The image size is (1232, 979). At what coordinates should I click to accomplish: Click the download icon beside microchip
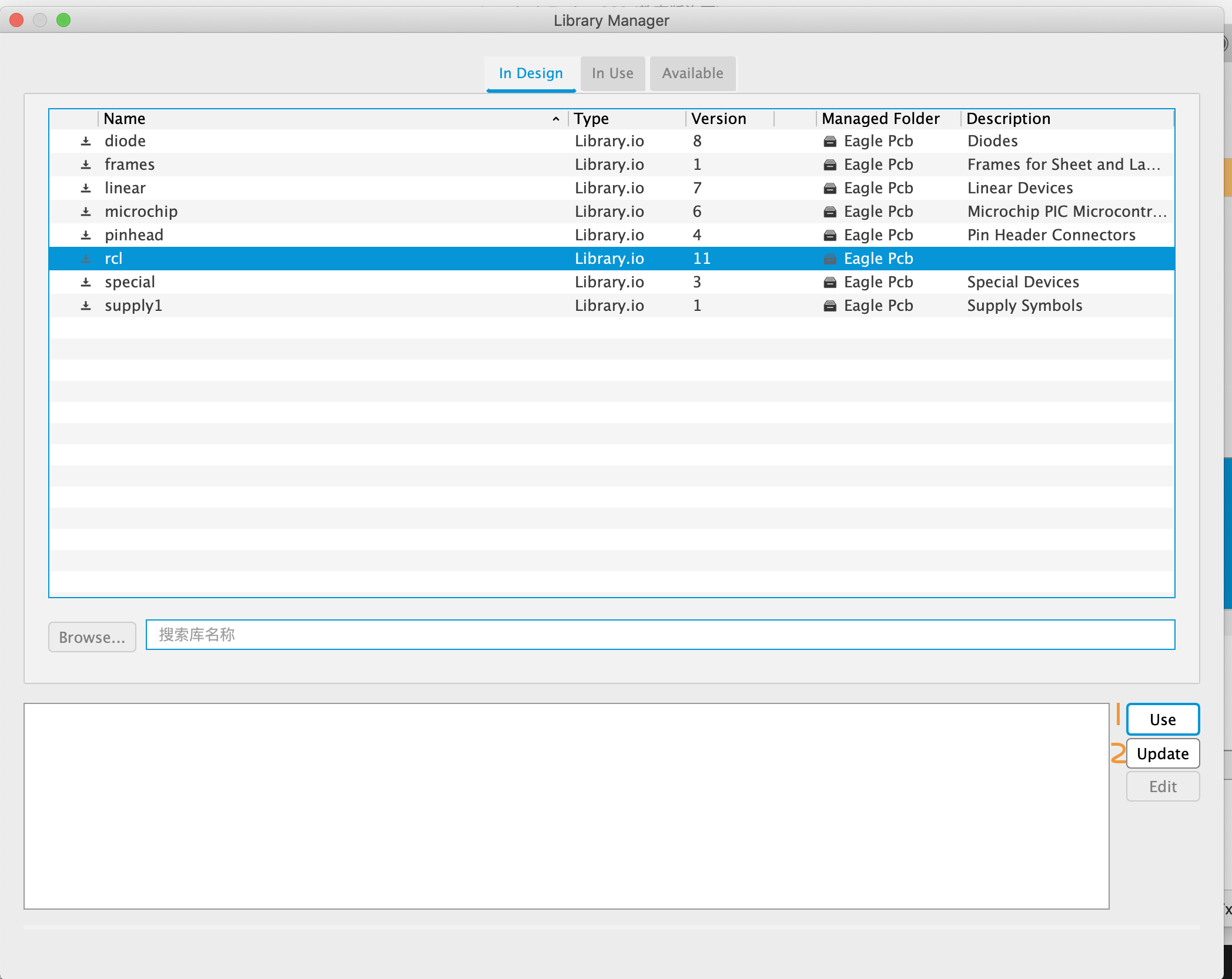[86, 212]
